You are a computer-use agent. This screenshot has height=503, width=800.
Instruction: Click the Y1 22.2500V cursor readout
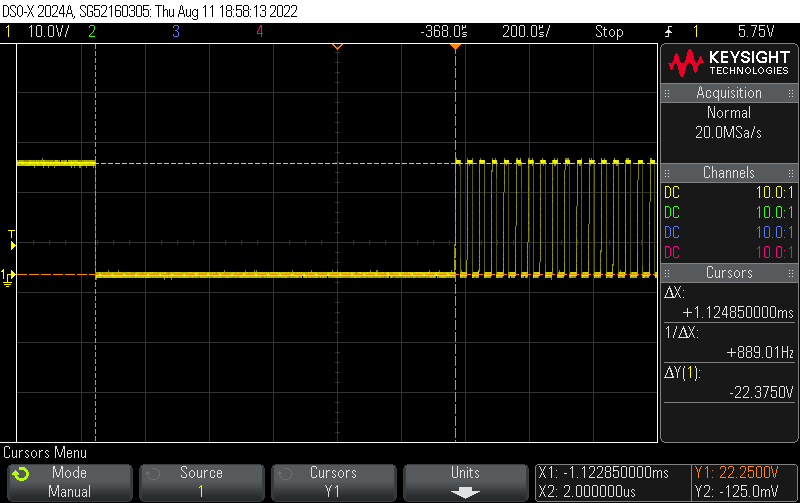pos(736,472)
